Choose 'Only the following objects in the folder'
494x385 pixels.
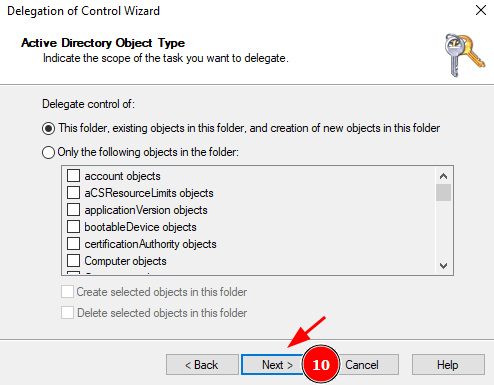click(x=48, y=152)
